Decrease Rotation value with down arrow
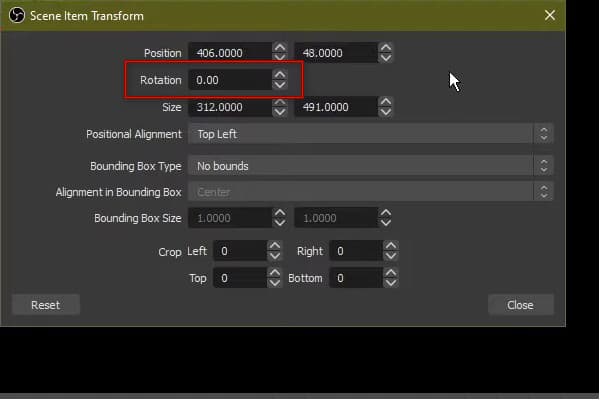Image resolution: width=600 pixels, height=400 pixels. tap(280, 85)
